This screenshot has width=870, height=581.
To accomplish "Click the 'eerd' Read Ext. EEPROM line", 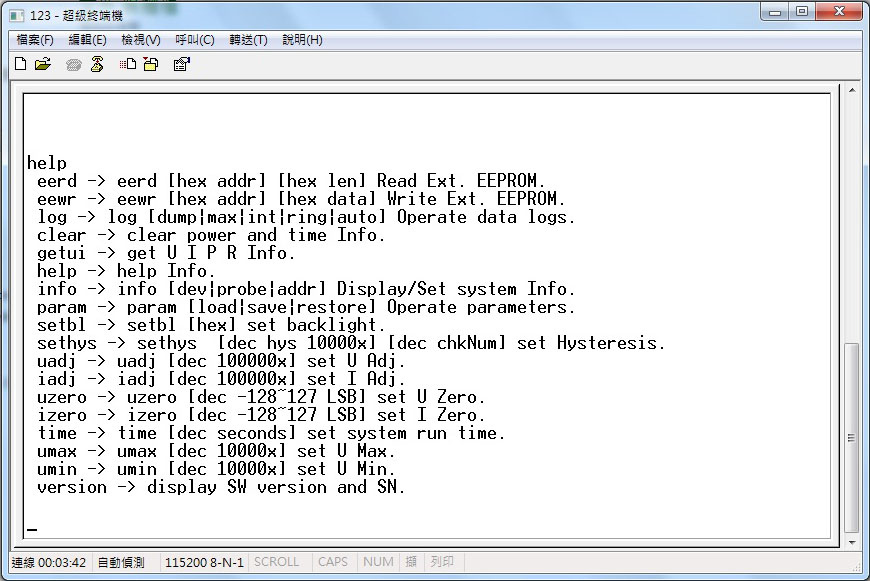I will coord(291,181).
